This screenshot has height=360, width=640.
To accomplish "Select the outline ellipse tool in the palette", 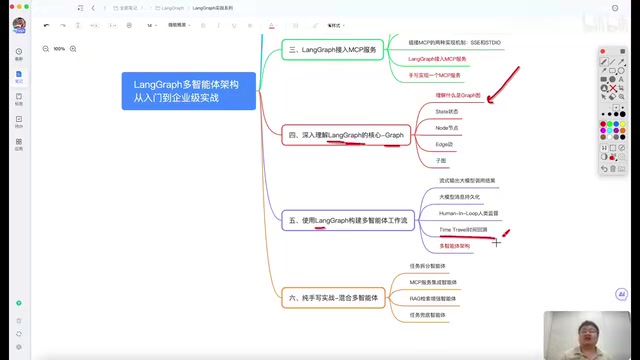I will tap(621, 71).
